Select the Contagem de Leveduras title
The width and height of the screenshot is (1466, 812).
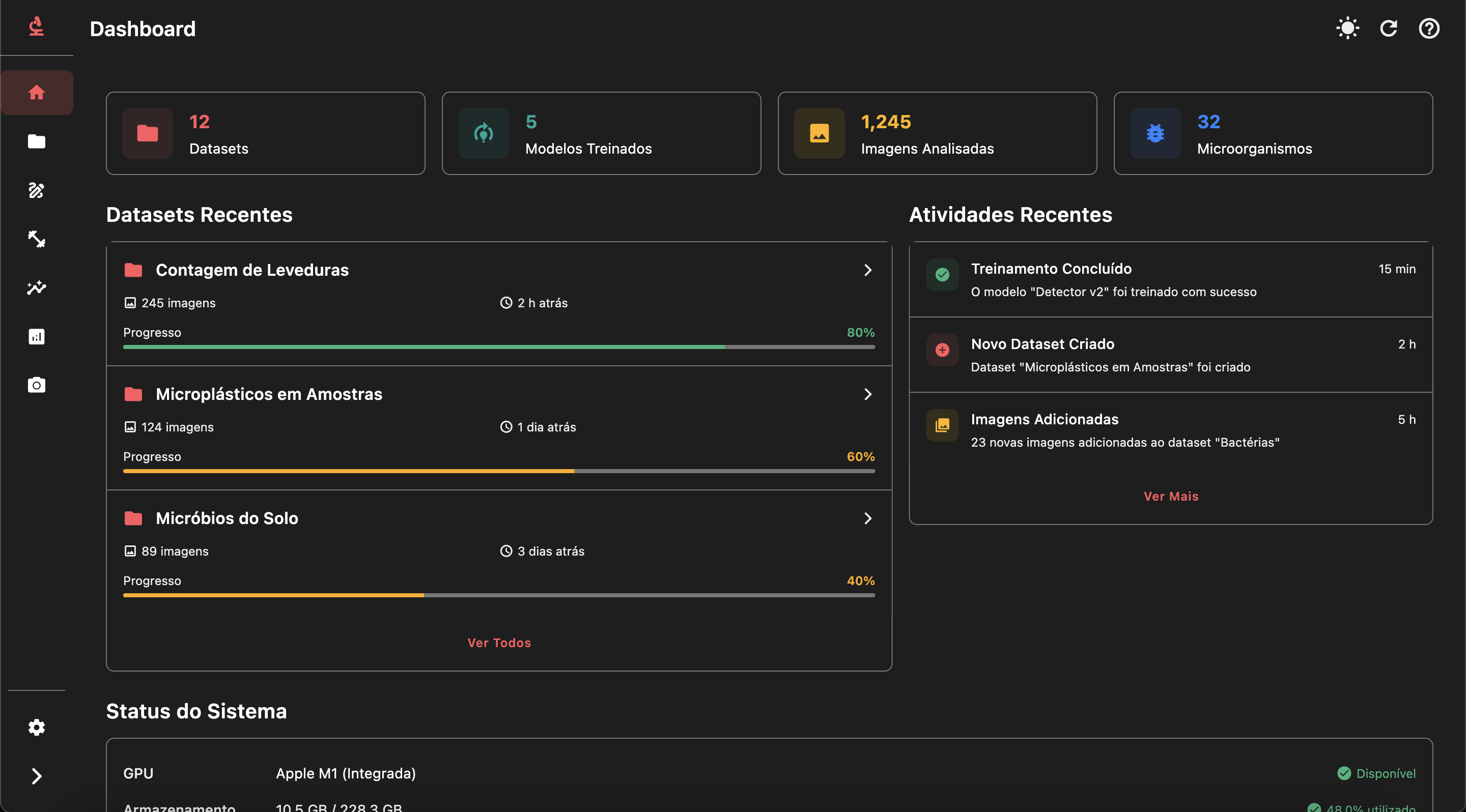point(252,270)
